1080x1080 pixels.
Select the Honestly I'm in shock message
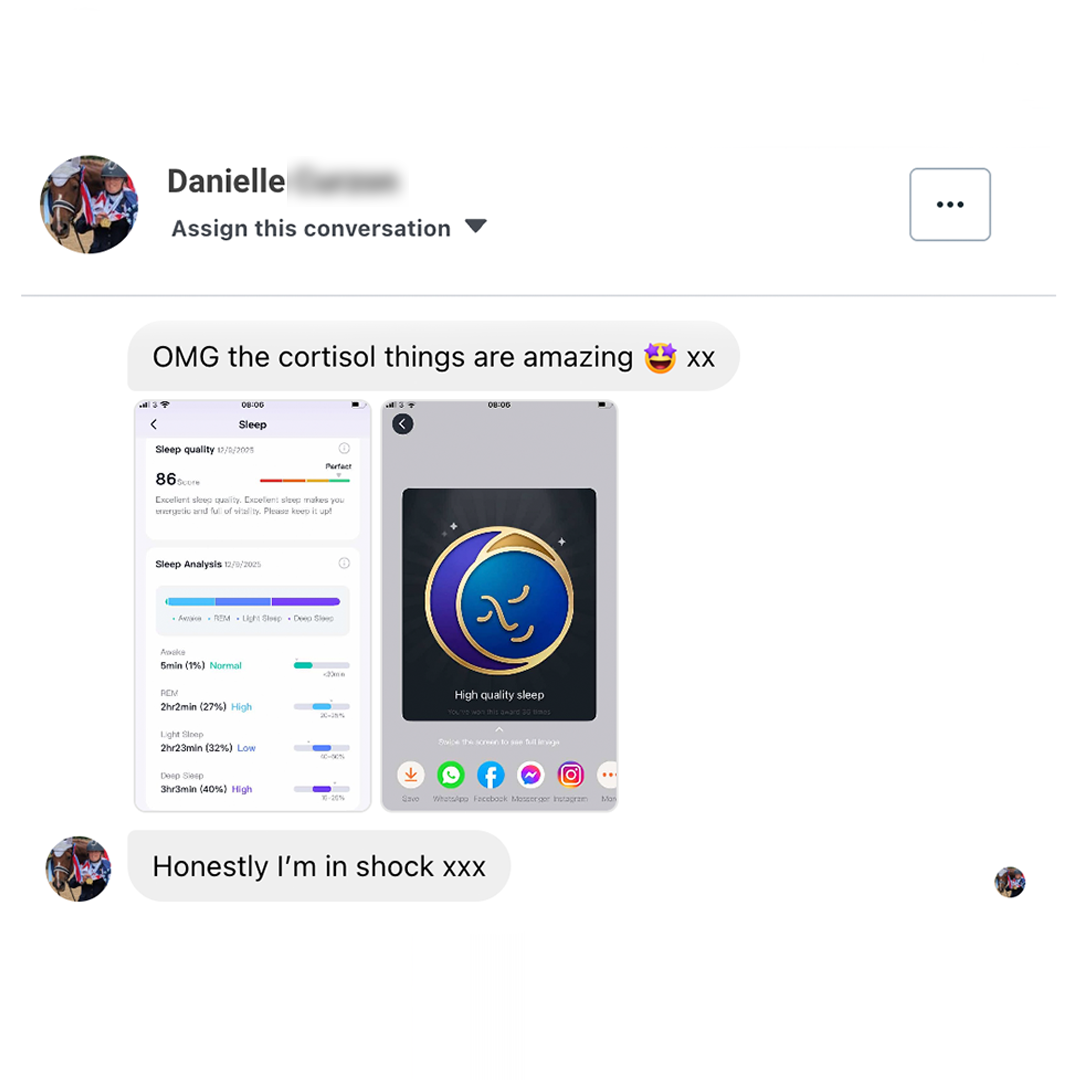[319, 866]
